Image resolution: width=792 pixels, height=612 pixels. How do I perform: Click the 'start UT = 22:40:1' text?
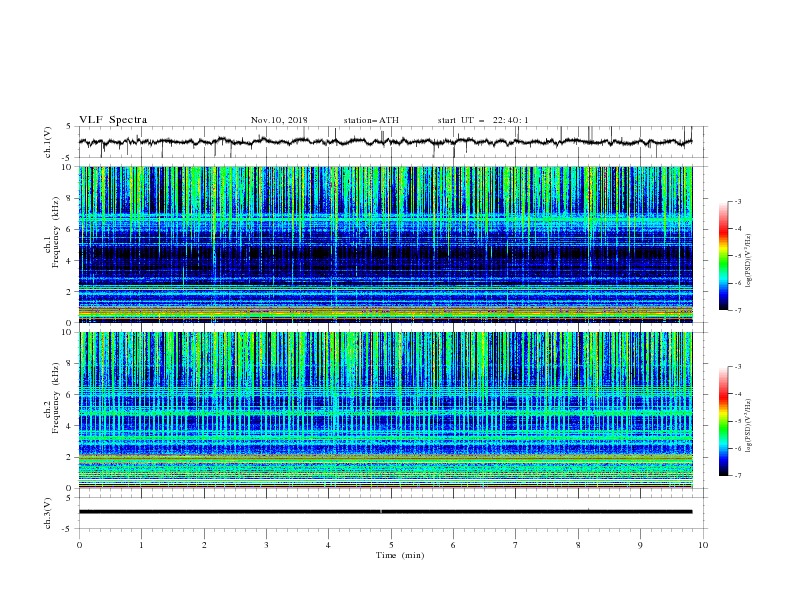pos(483,120)
